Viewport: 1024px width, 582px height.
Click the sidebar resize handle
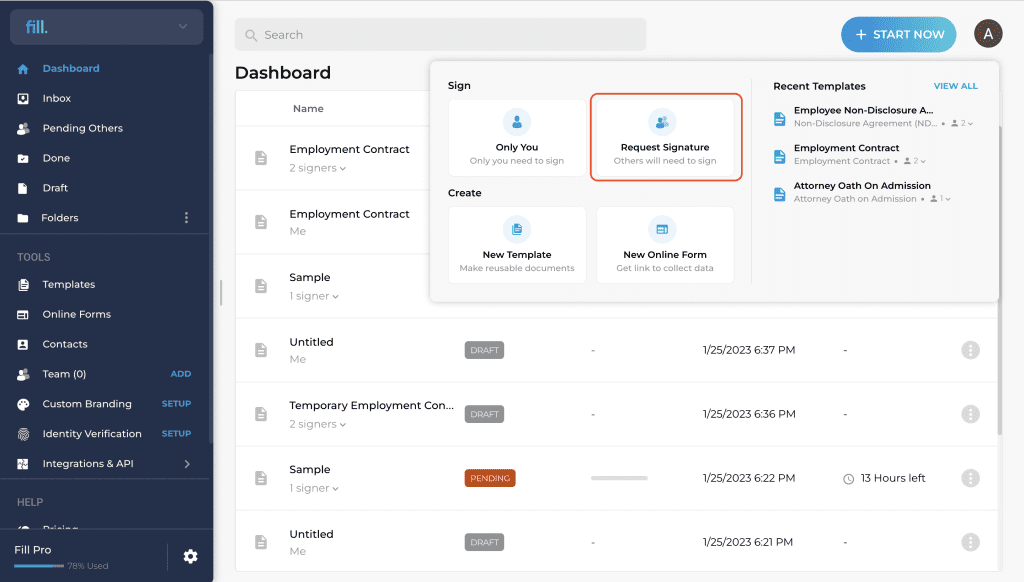pos(221,293)
